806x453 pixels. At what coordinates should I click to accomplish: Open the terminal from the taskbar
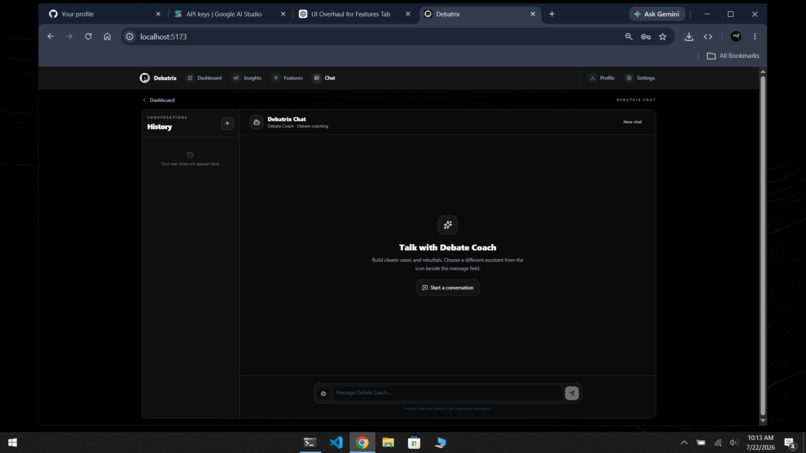coord(310,443)
